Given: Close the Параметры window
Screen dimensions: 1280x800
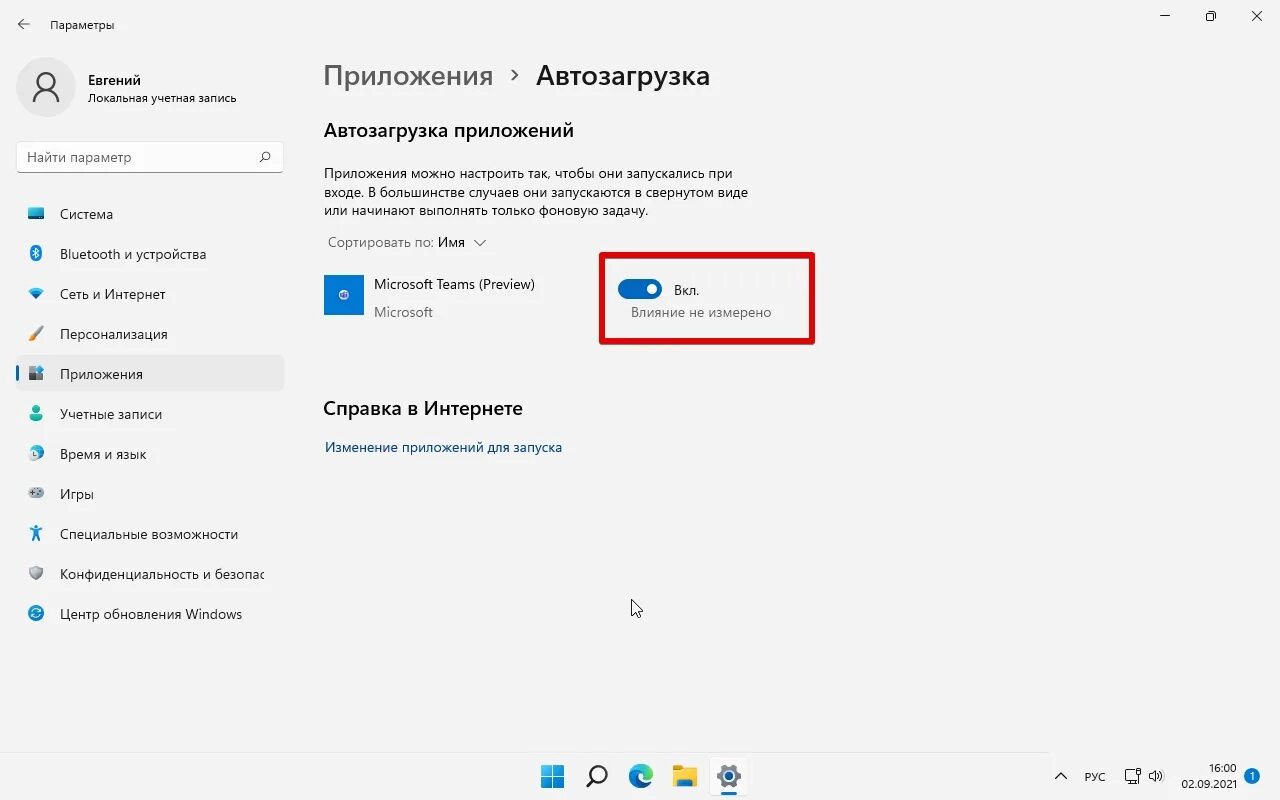Looking at the screenshot, I should (1257, 16).
